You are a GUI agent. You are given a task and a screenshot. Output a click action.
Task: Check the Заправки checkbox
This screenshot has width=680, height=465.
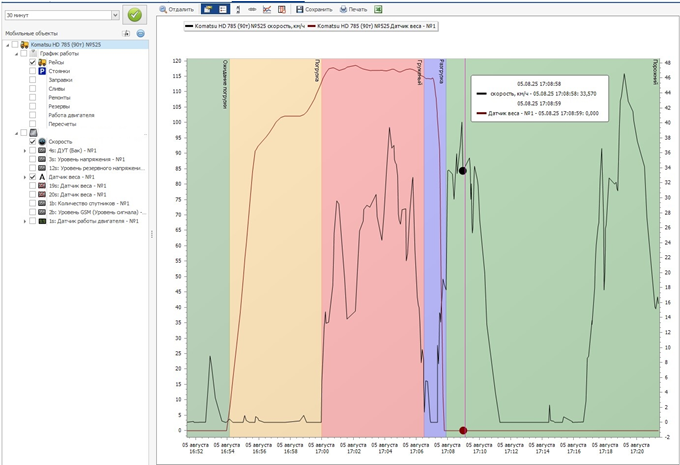(33, 81)
